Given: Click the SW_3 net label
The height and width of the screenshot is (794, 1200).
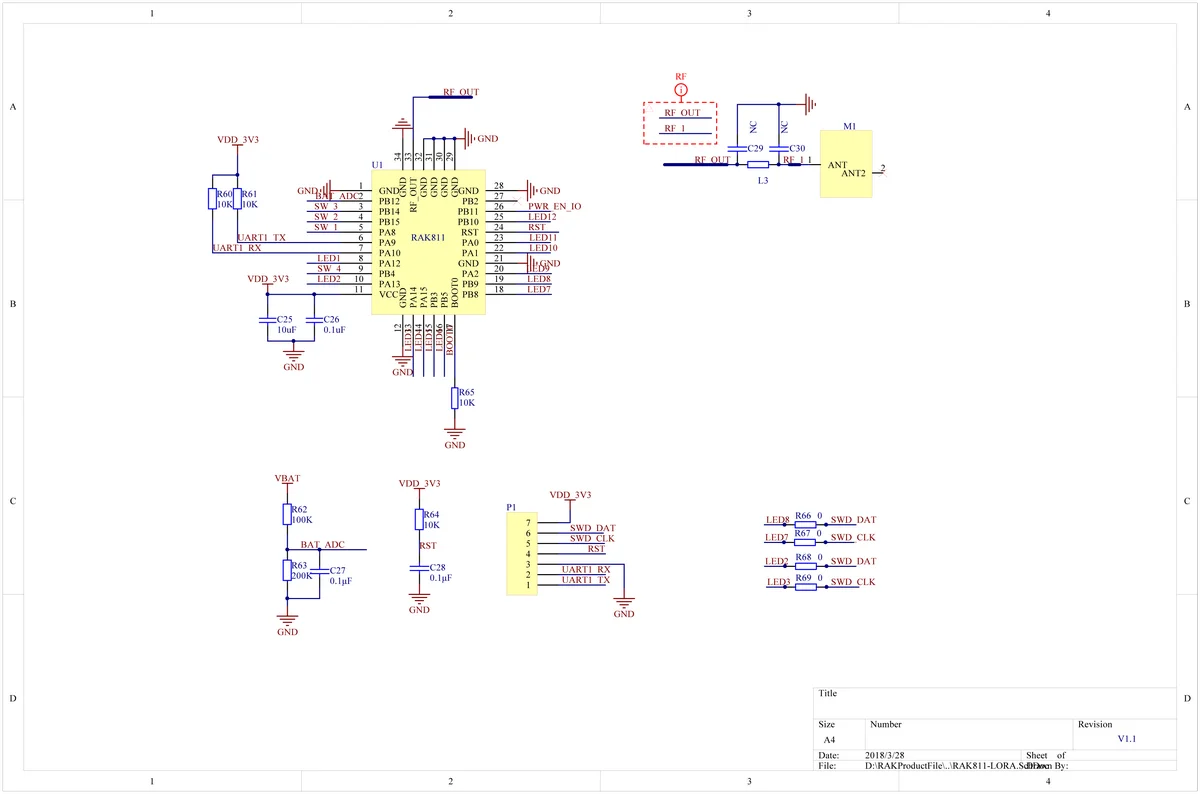Looking at the screenshot, I should pos(326,206).
